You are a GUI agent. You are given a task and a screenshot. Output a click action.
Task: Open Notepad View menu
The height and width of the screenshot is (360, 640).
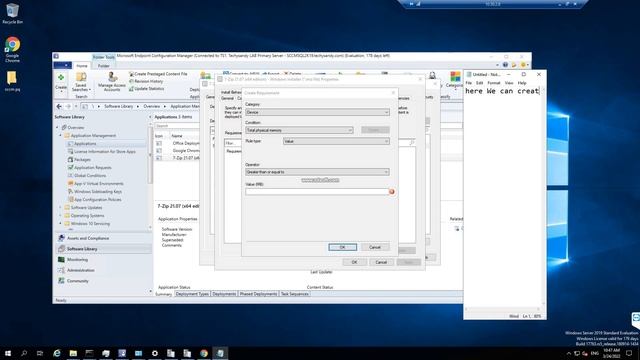click(x=509, y=83)
